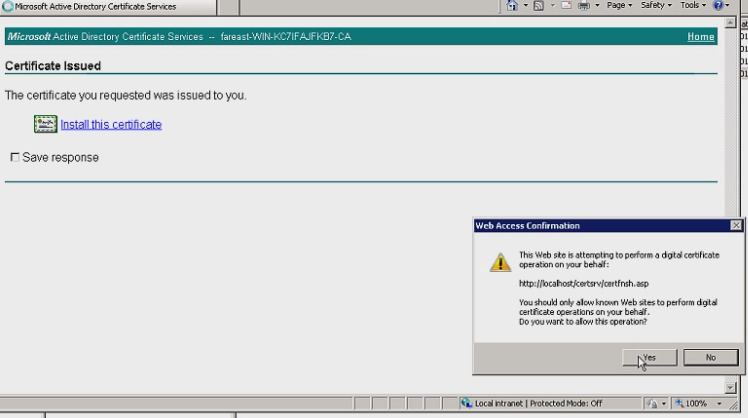Expand the Help dropdown arrow
The width and height of the screenshot is (748, 418).
pyautogui.click(x=727, y=5)
